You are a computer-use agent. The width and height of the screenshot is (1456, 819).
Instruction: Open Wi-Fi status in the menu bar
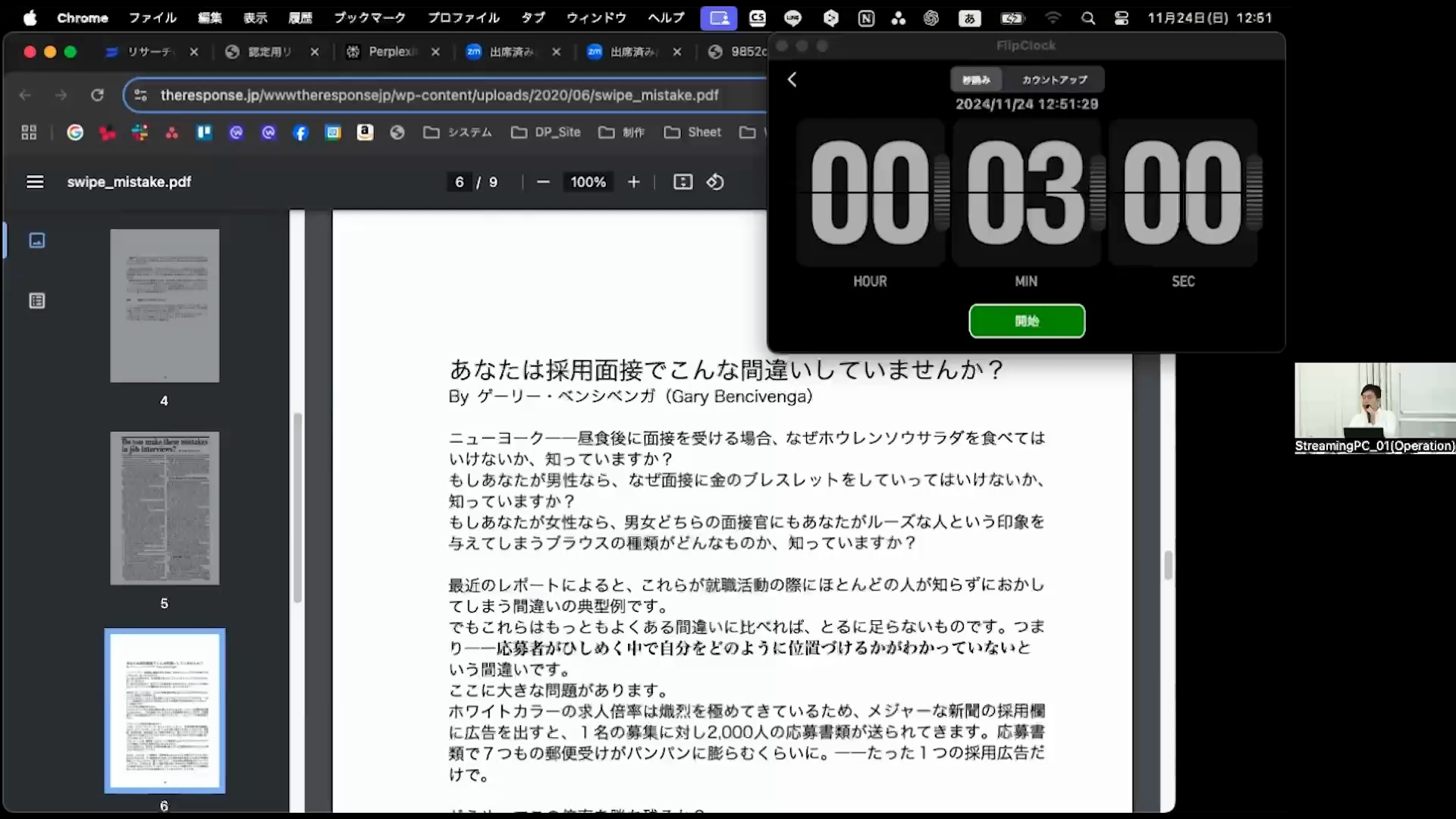click(x=1053, y=18)
